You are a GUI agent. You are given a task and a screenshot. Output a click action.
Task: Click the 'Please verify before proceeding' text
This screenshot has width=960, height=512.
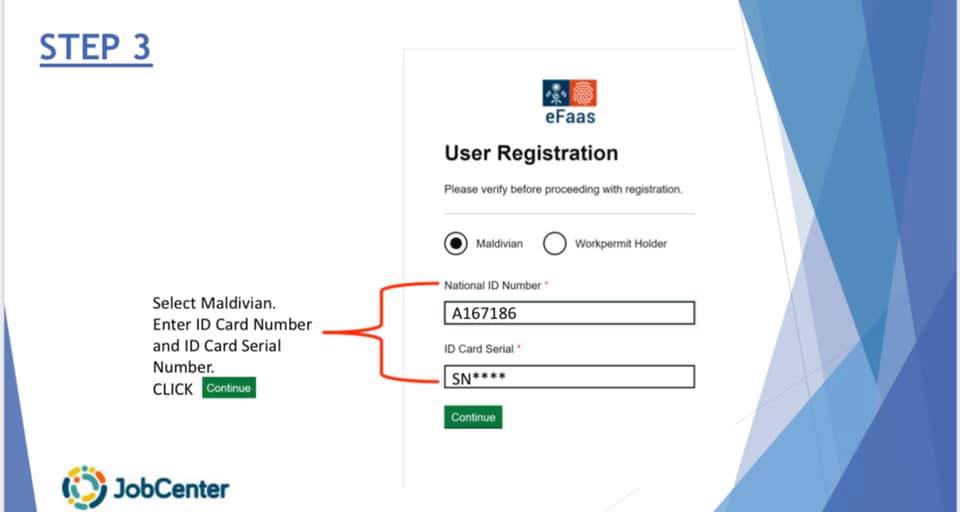pyautogui.click(x=563, y=190)
